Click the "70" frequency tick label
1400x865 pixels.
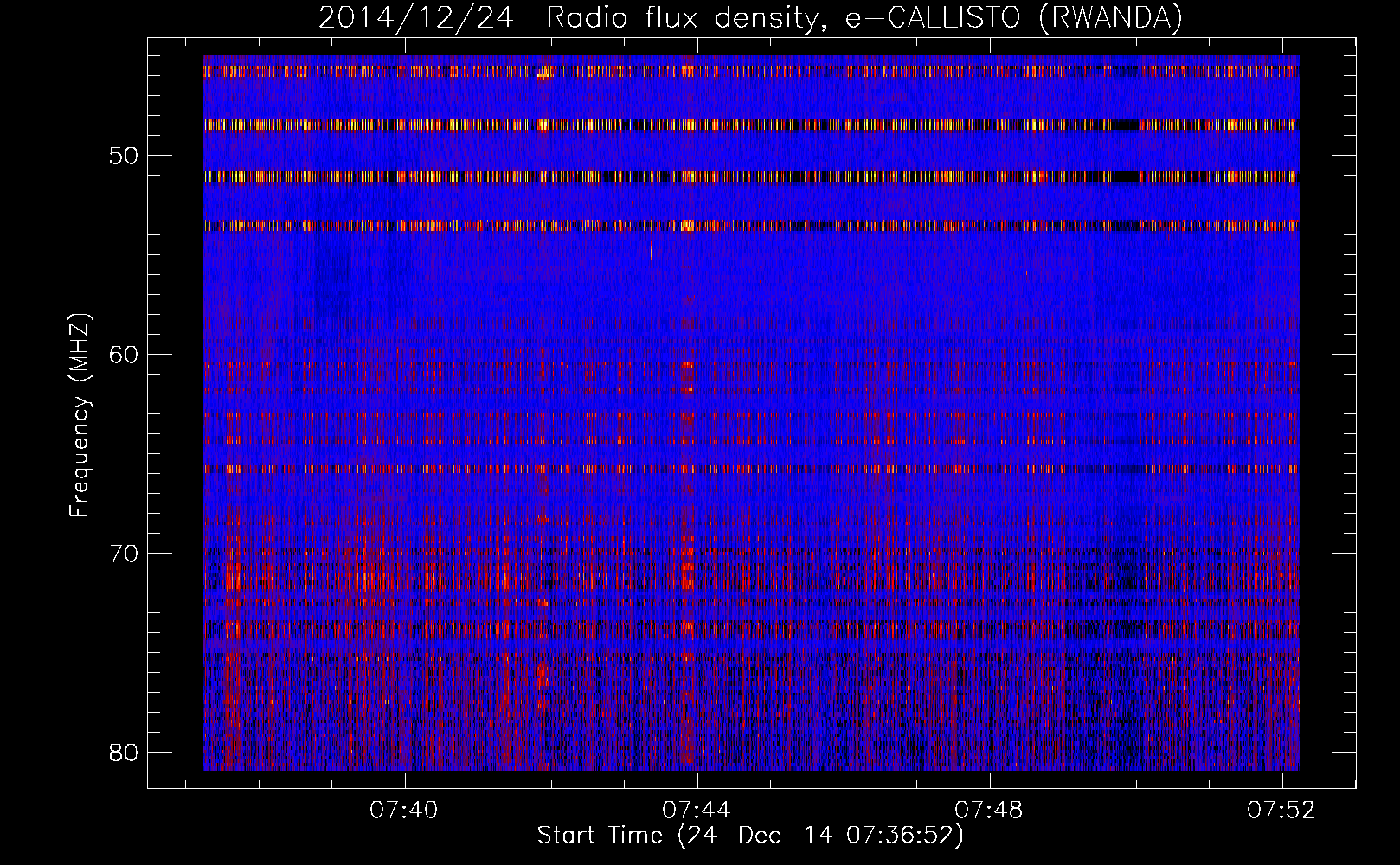pos(125,553)
